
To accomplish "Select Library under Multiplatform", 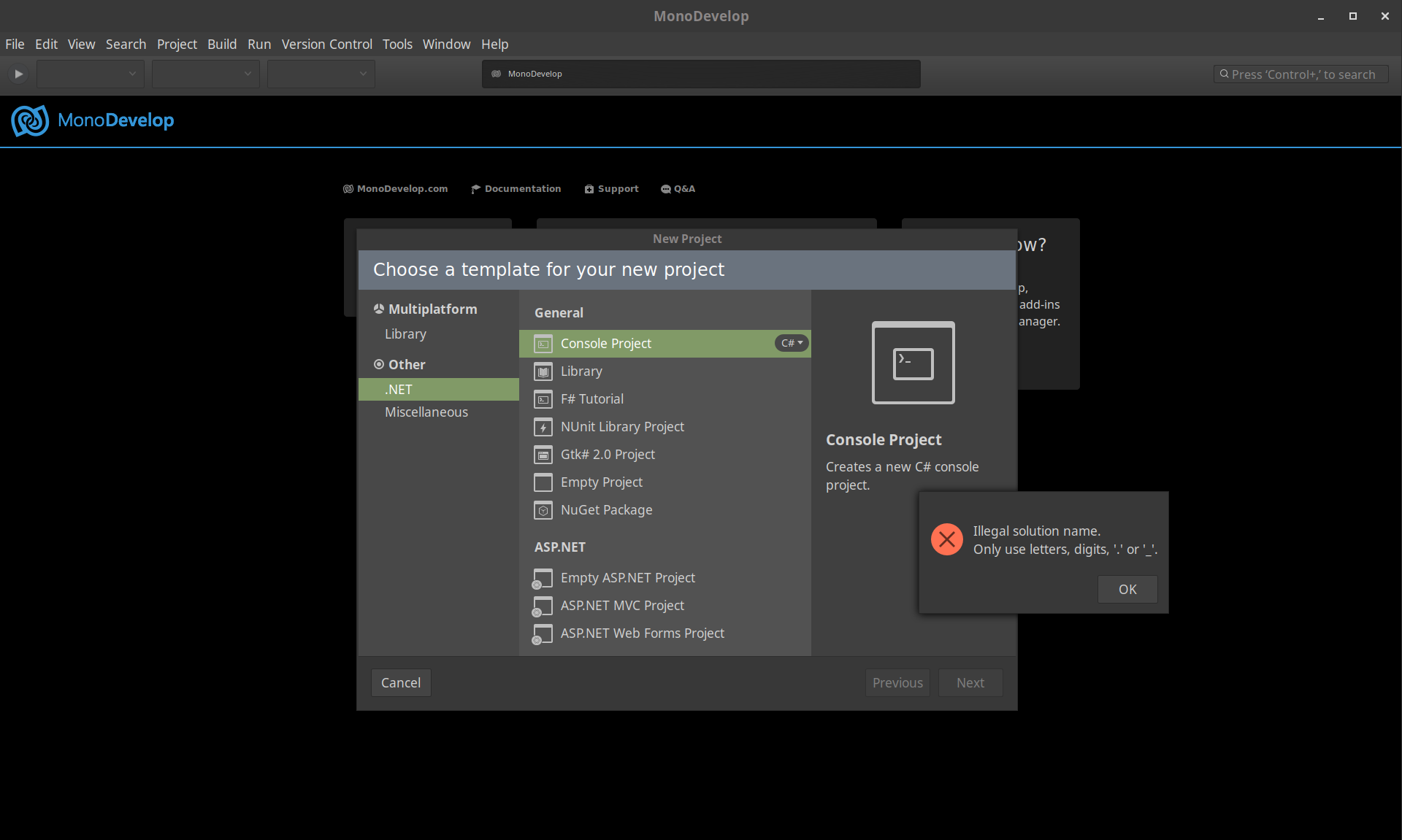I will tap(405, 334).
